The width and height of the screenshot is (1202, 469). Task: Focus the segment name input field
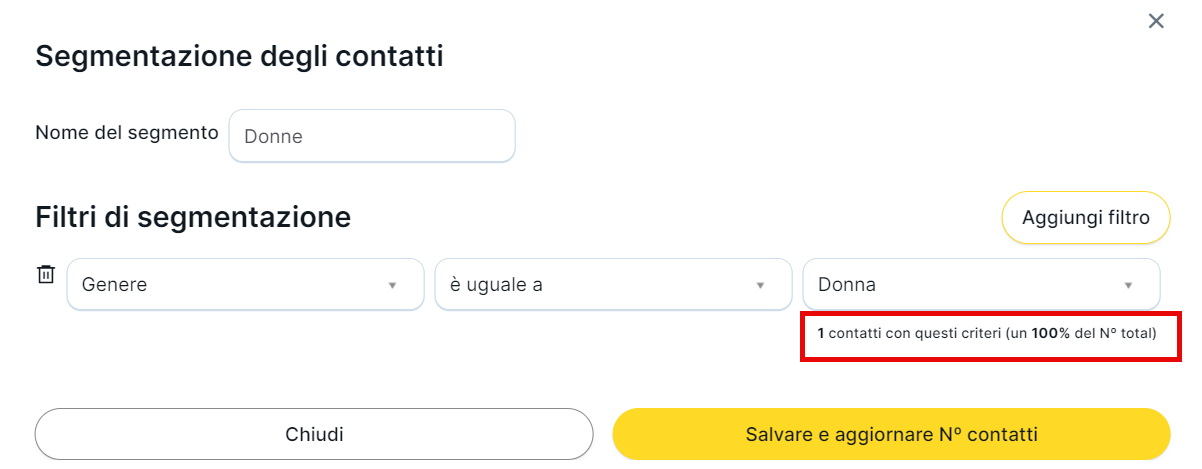pos(372,136)
